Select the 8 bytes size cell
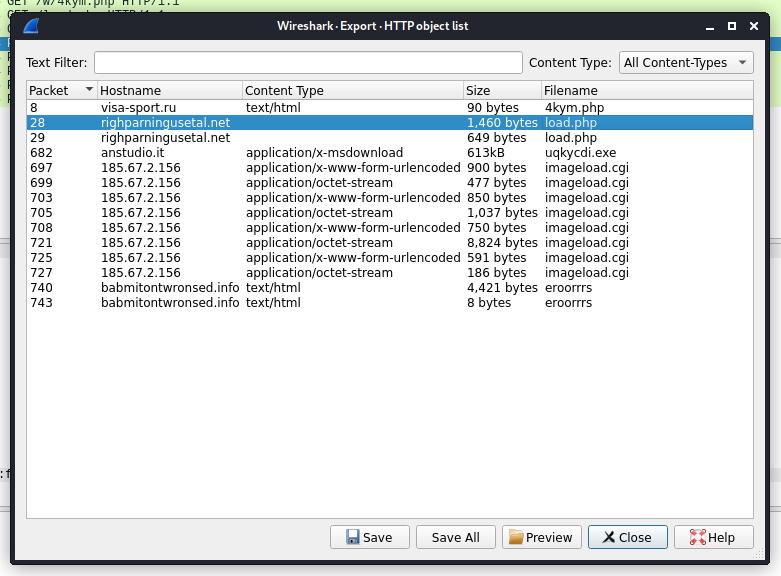 (x=489, y=302)
